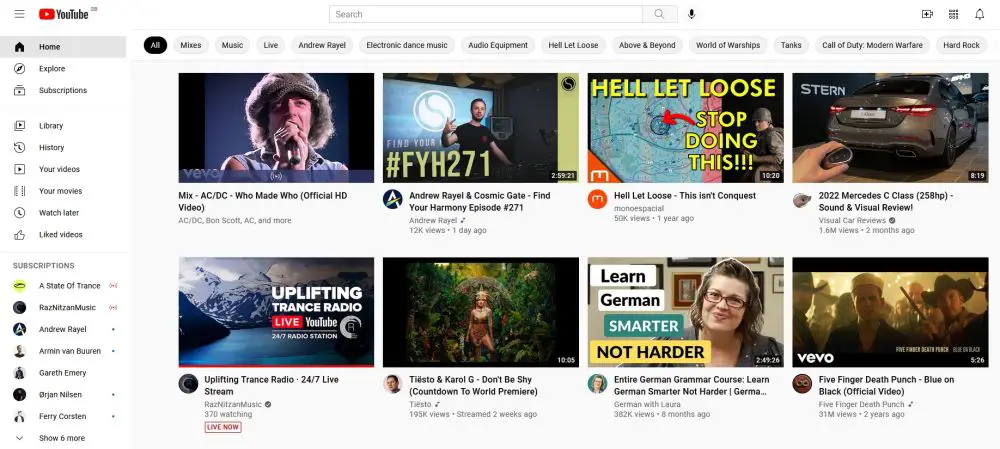1000x449 pixels.
Task: Click Visual Car Reviews channel avatar
Action: click(802, 200)
